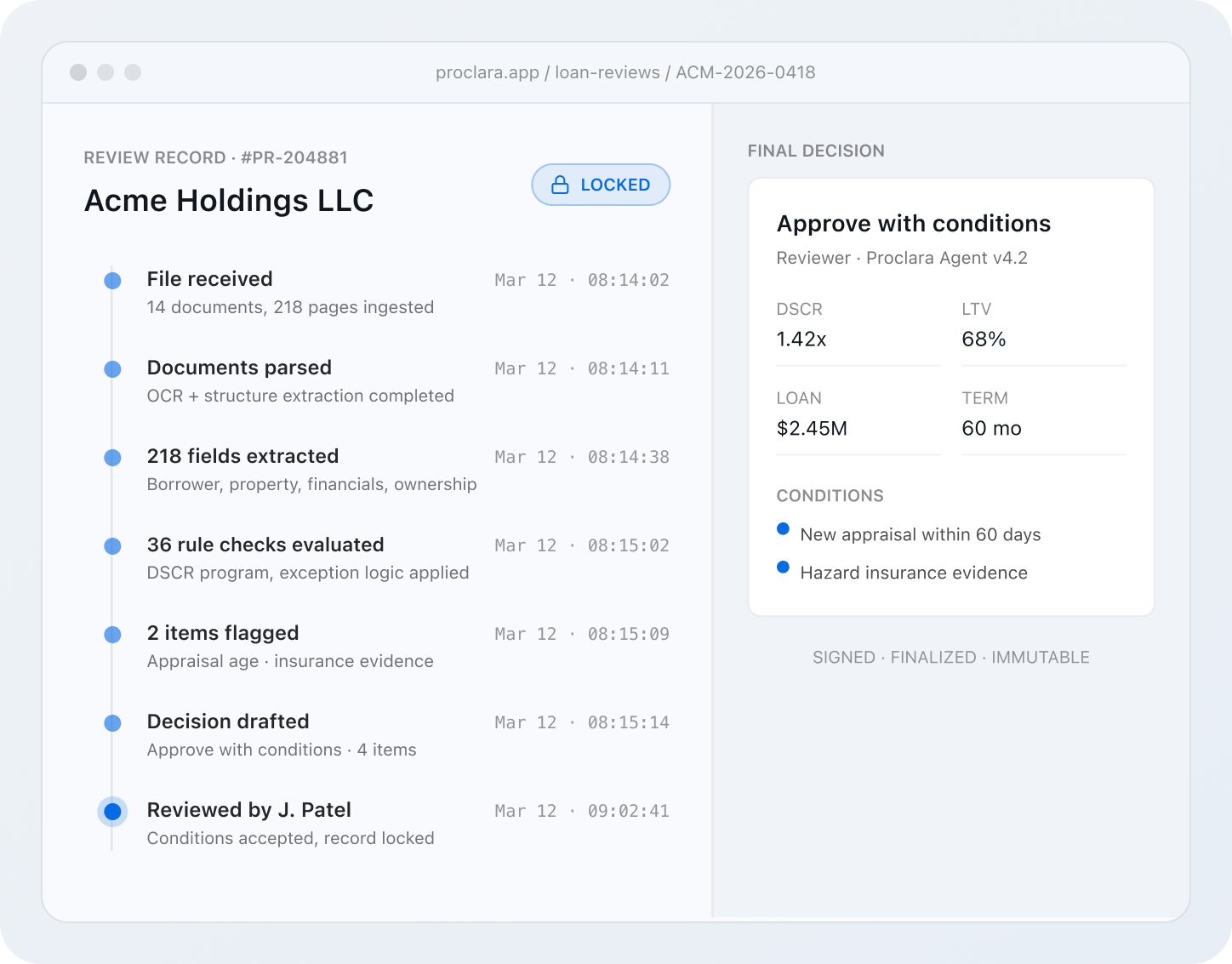Click the lock icon in LOCKED badge
The height and width of the screenshot is (964, 1232).
560,185
